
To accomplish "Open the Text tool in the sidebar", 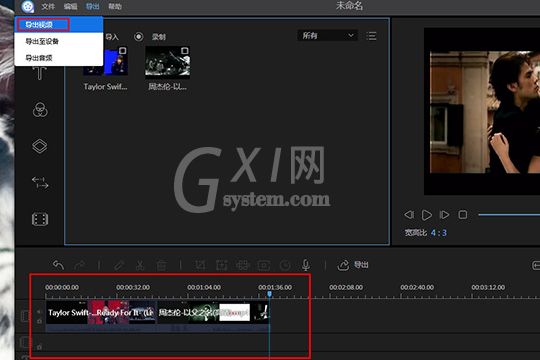I will tap(40, 73).
